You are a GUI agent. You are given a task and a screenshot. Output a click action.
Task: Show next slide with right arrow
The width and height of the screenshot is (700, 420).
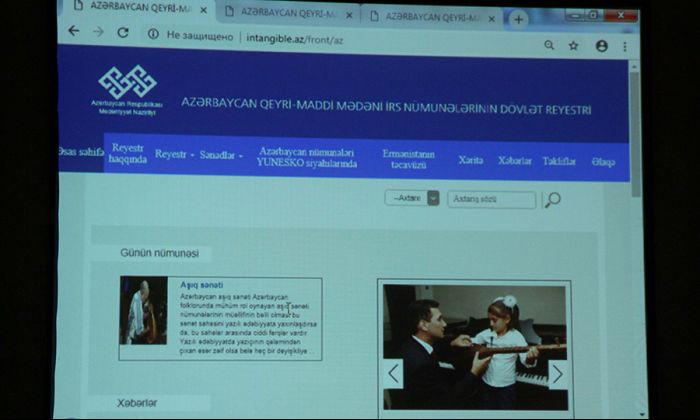tap(558, 375)
